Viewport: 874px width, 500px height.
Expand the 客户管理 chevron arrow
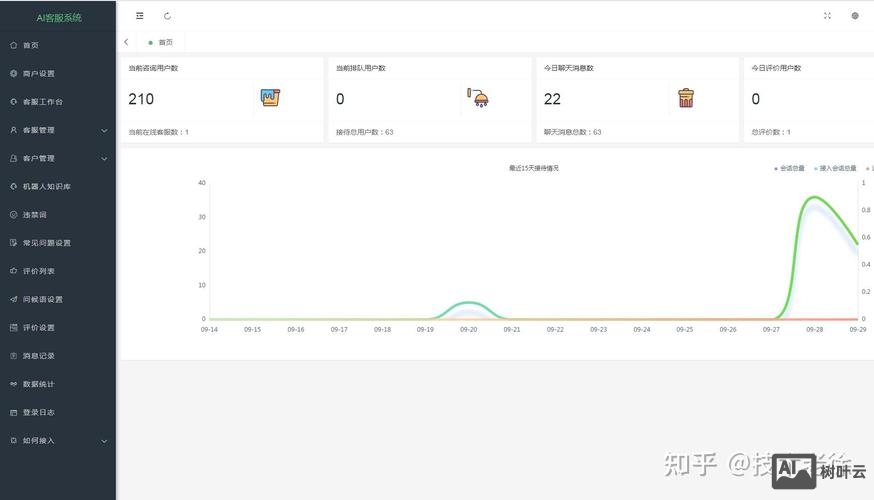(104, 158)
